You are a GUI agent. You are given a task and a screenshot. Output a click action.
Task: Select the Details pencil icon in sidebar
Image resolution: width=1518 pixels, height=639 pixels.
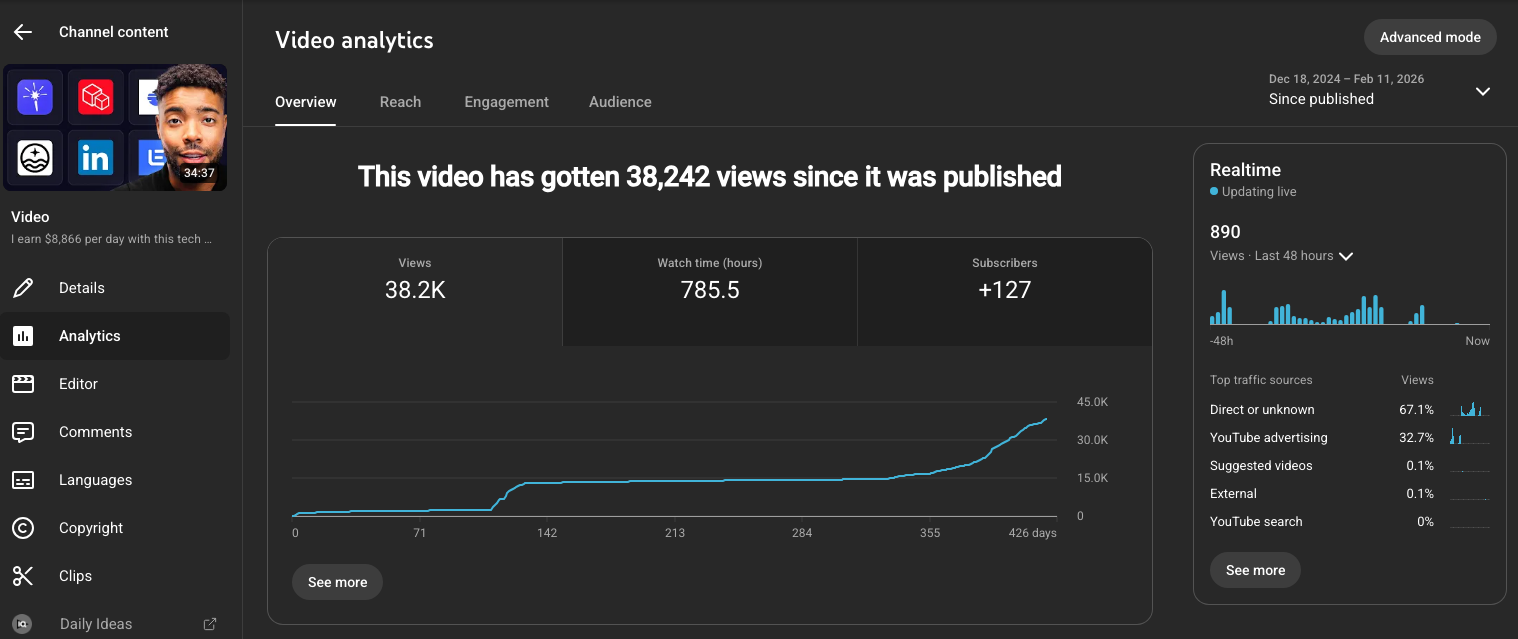pos(22,288)
